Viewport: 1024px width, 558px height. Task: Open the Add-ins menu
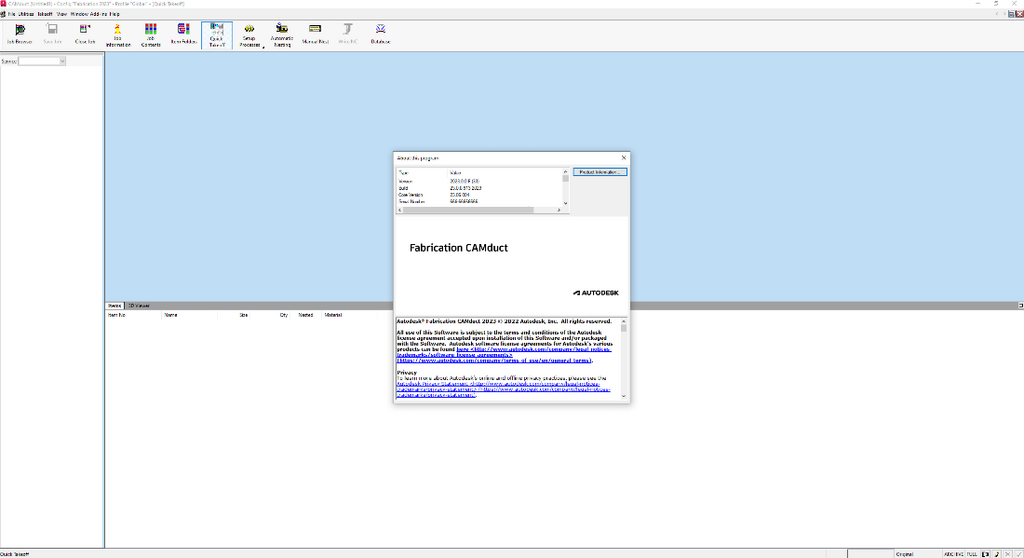tap(99, 14)
